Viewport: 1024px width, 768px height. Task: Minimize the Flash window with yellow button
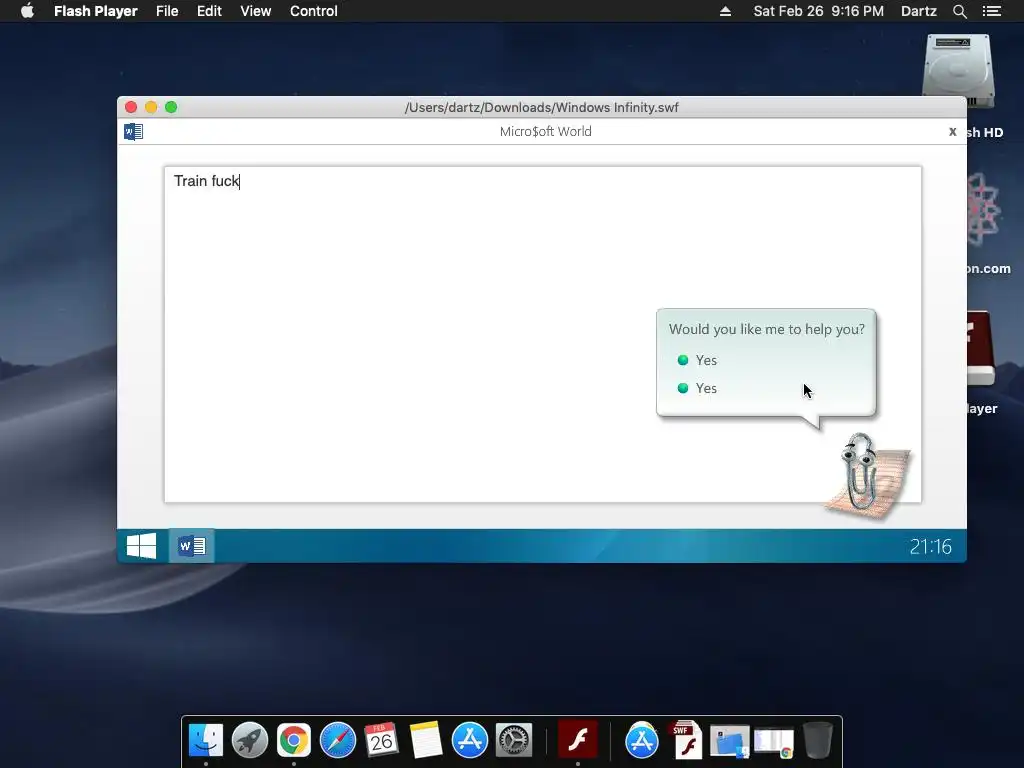tap(151, 107)
